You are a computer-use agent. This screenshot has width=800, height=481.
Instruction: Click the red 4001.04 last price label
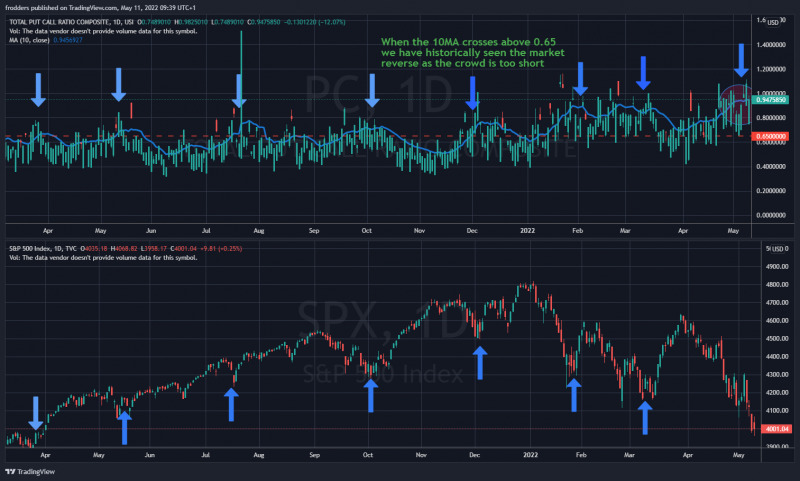coord(776,429)
